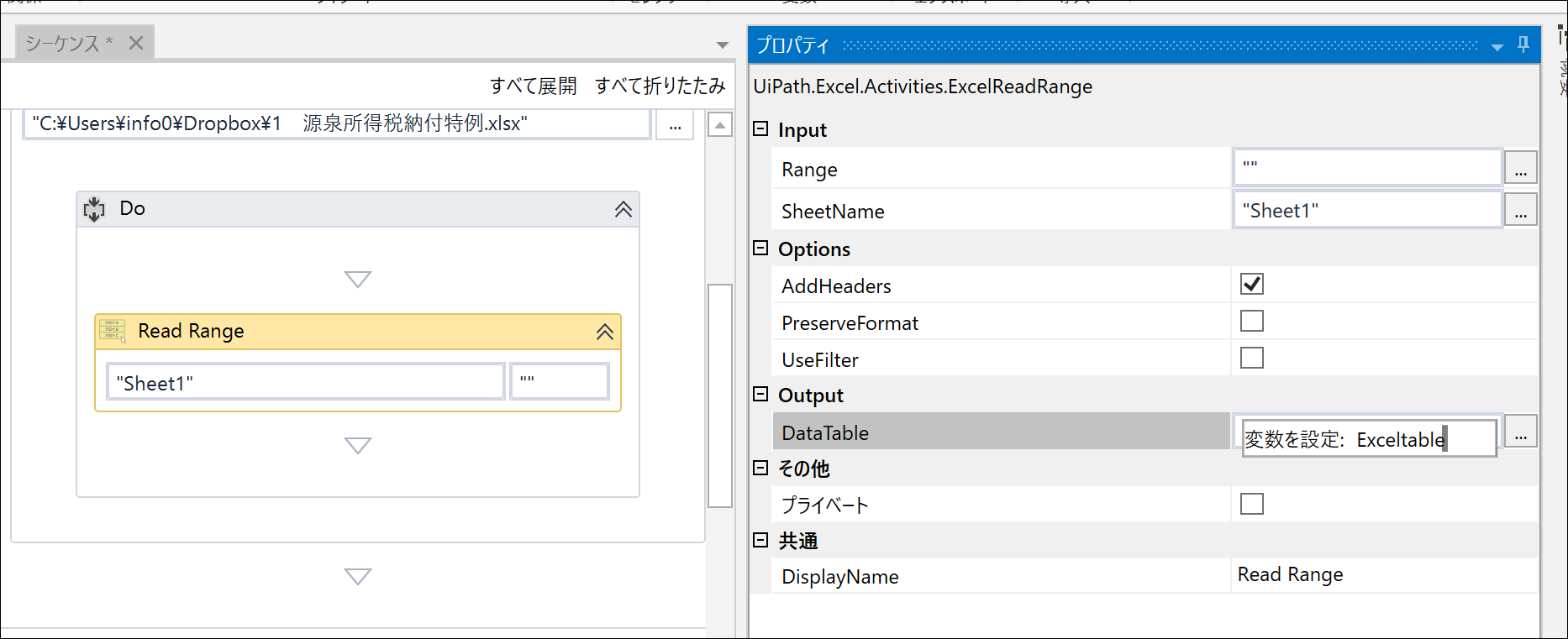Viewport: 1568px width, 639px height.
Task: Click the Read Range activity icon
Action: click(113, 331)
